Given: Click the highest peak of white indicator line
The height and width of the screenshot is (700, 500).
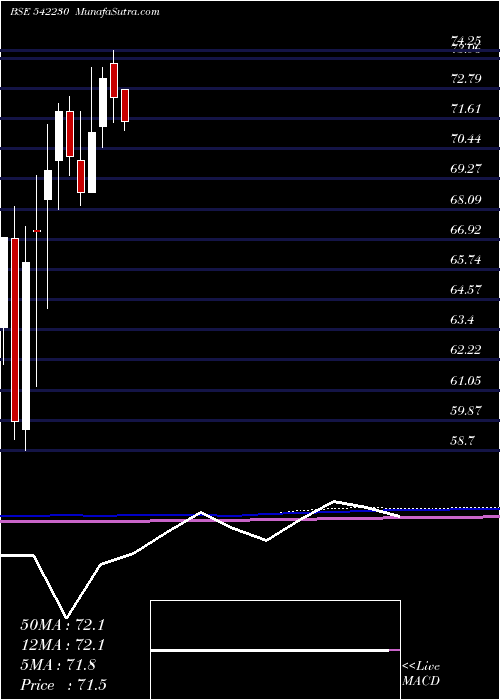Looking at the screenshot, I should click(x=334, y=501).
